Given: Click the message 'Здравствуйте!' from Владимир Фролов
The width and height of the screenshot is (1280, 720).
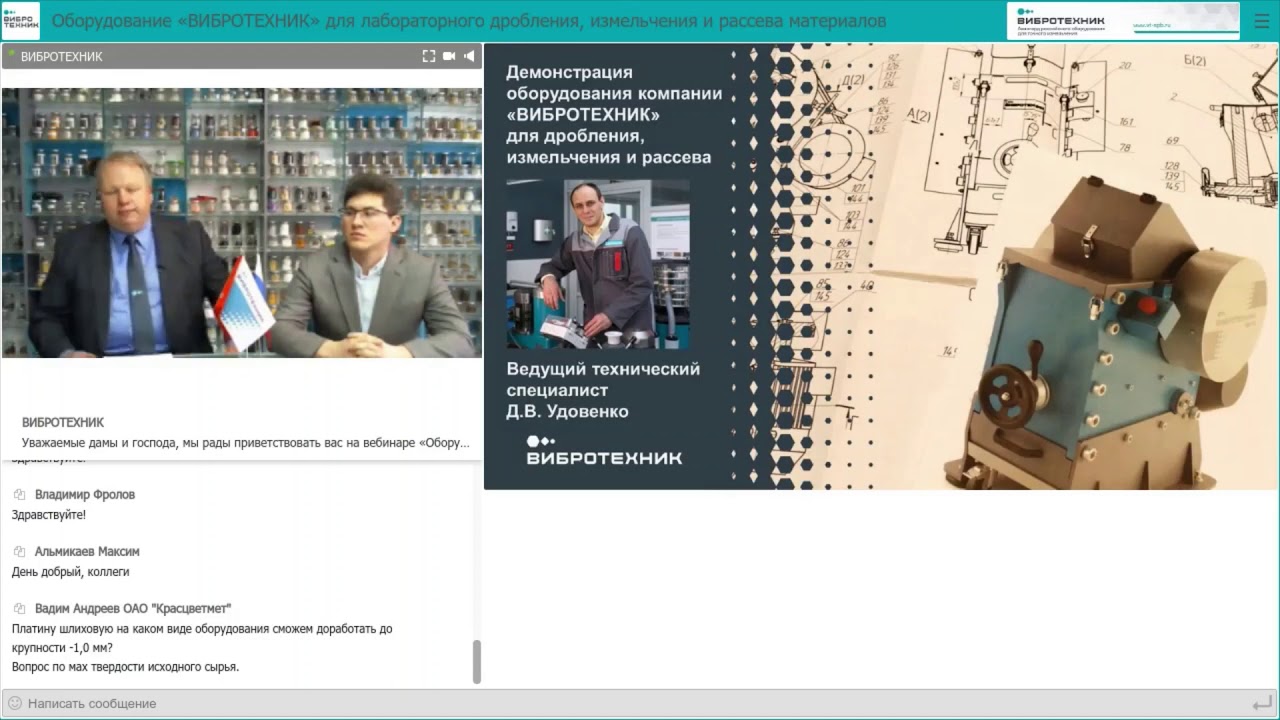Looking at the screenshot, I should pyautogui.click(x=48, y=515).
